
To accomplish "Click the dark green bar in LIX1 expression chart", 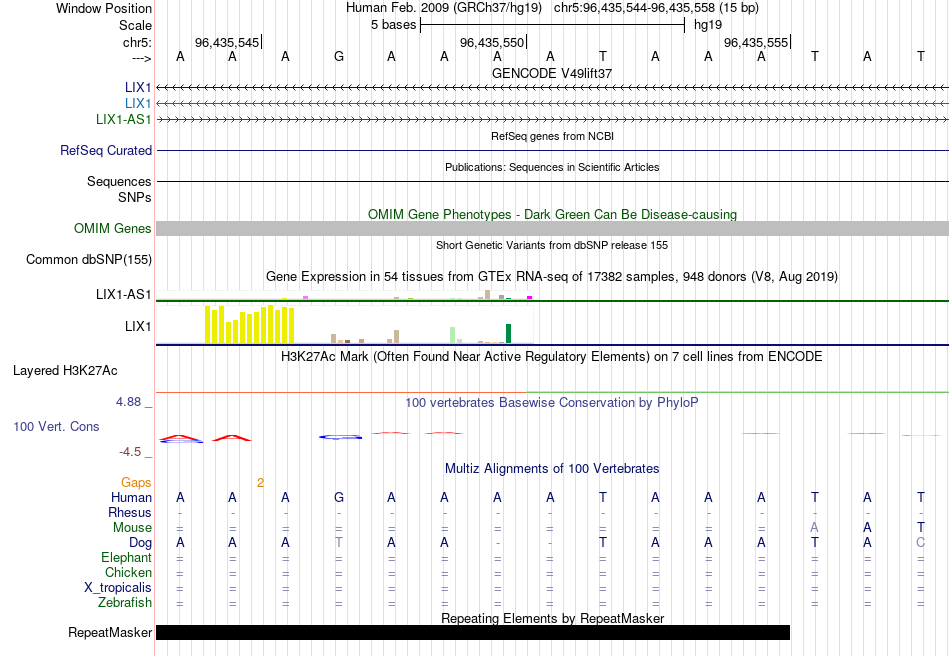I will pos(509,334).
